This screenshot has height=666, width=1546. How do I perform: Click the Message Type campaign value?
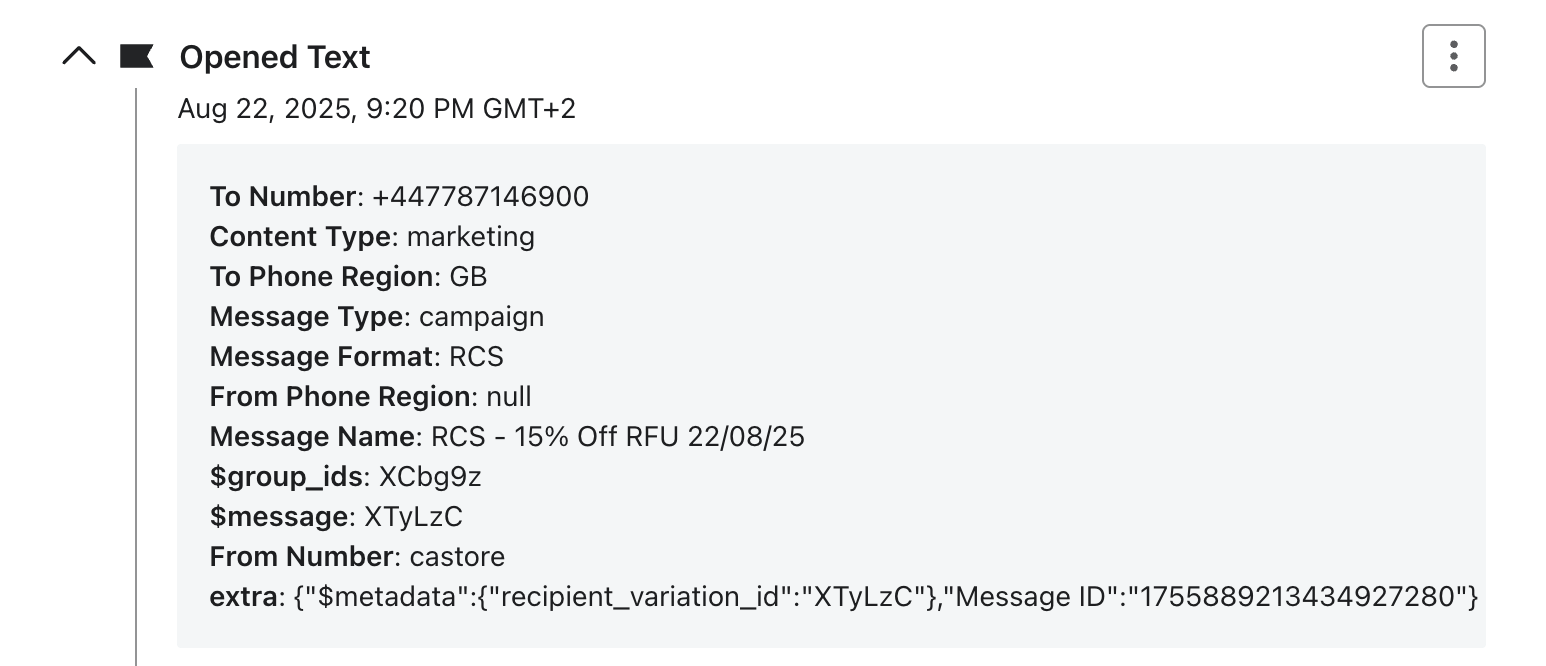[481, 317]
